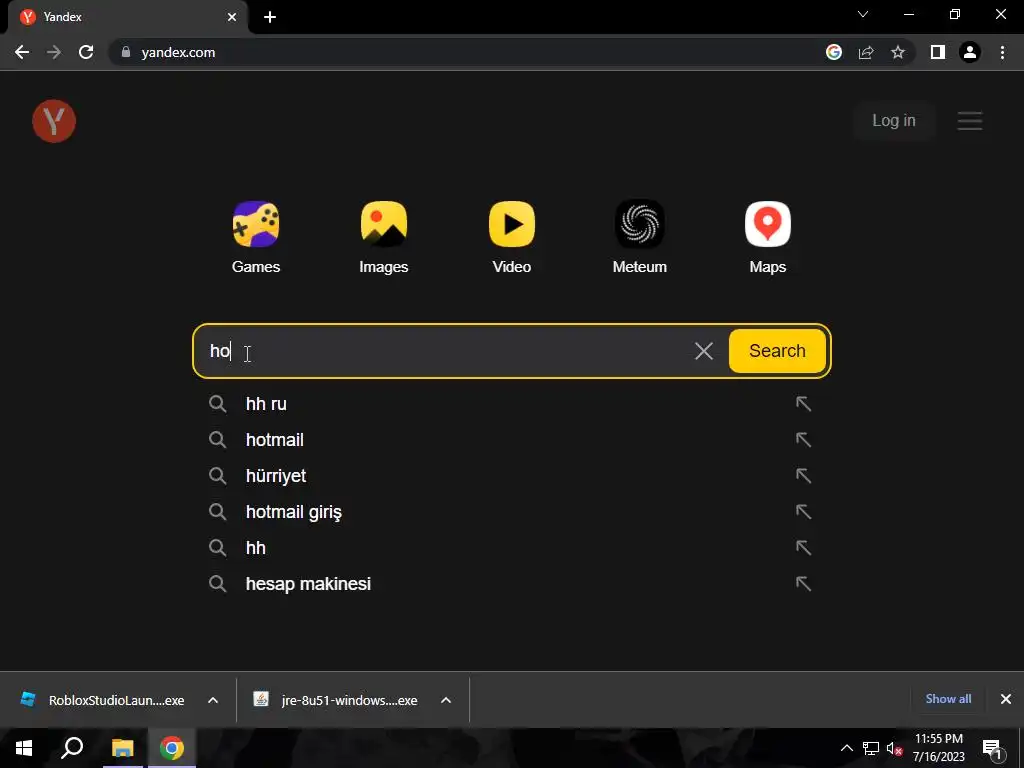Click Show all downloads

(x=948, y=699)
